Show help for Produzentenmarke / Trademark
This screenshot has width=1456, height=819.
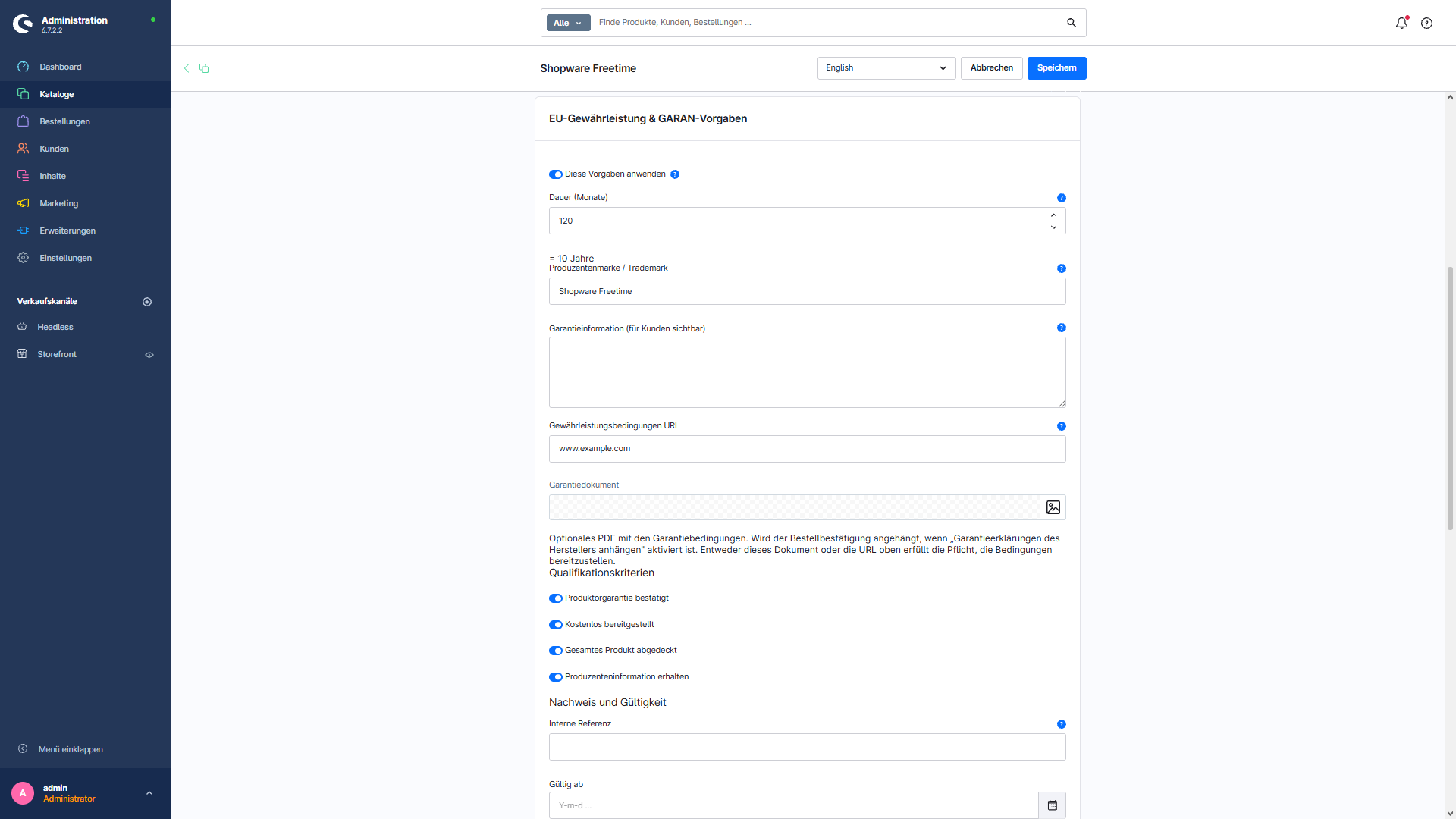click(x=1062, y=268)
